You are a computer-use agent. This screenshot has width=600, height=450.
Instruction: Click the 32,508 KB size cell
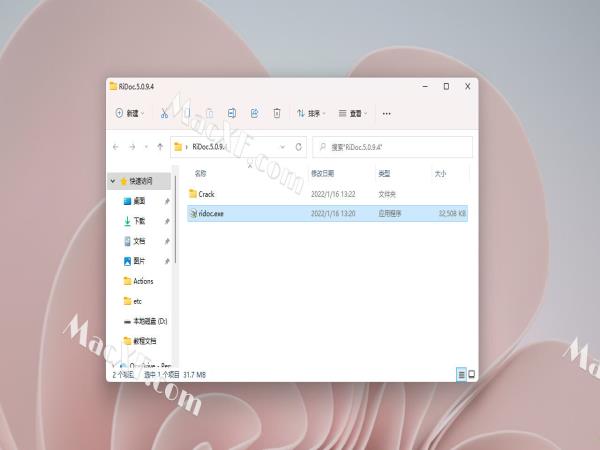point(452,214)
